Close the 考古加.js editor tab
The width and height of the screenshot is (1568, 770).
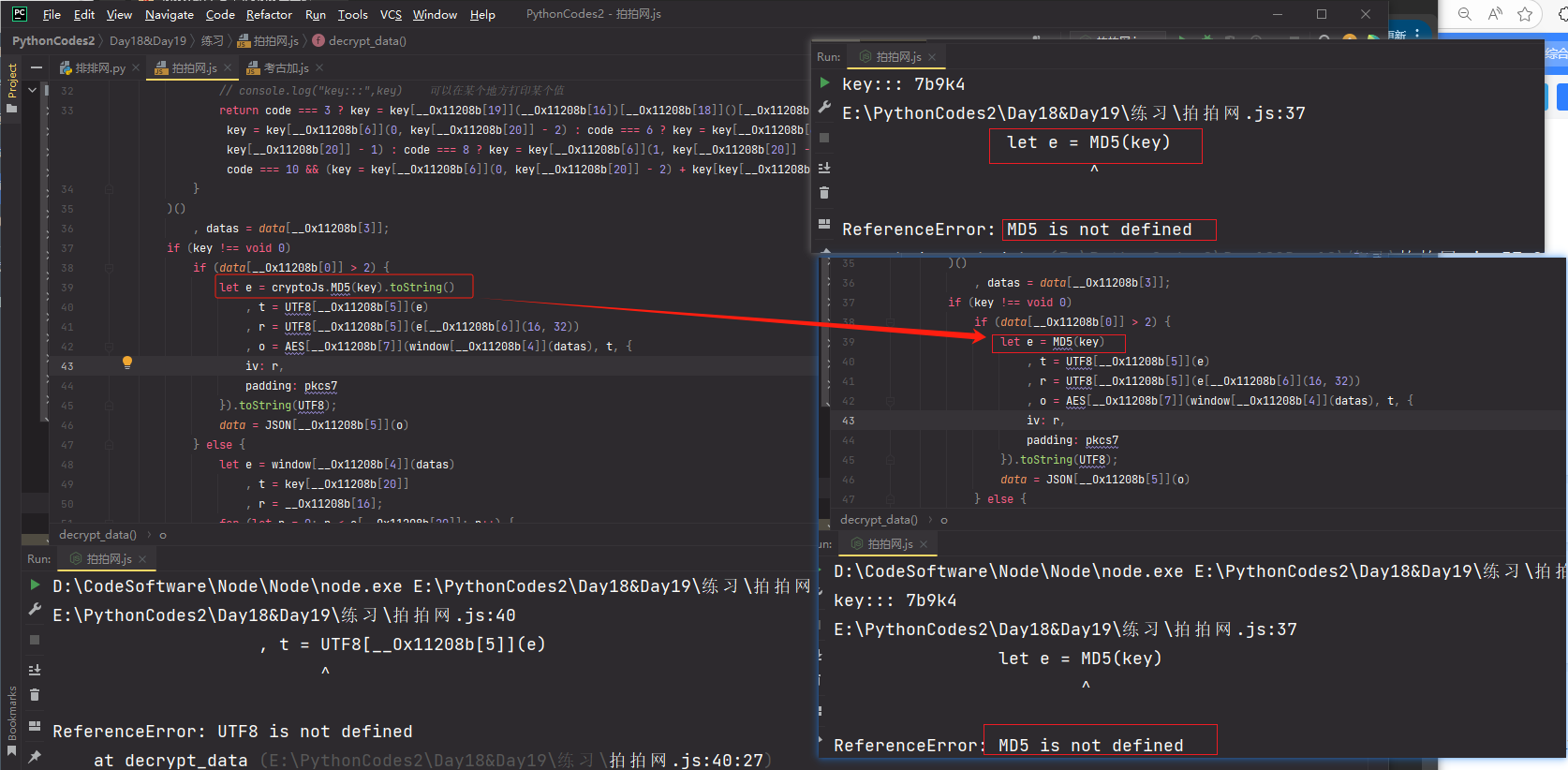tap(319, 67)
